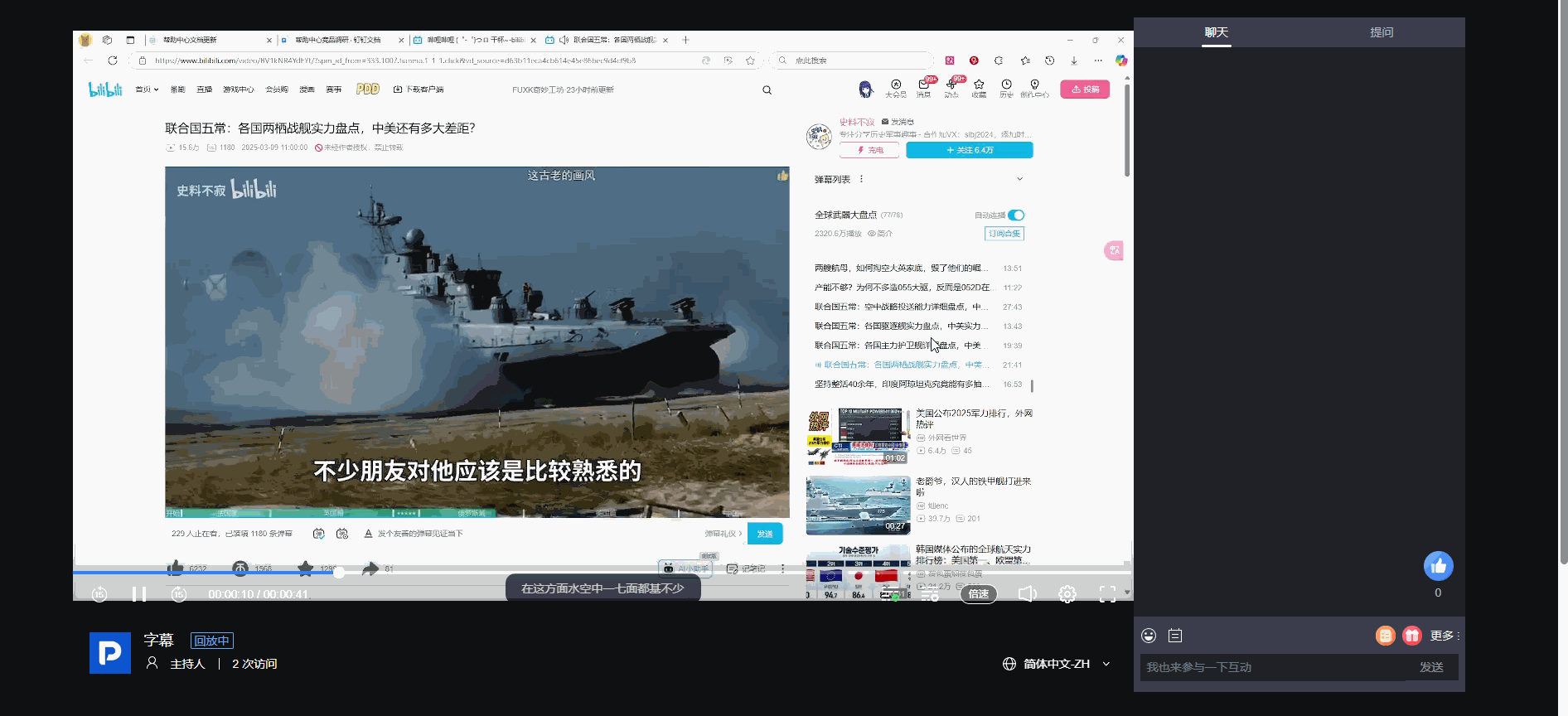Click the 充电 charge button
1568x716 pixels.
point(870,150)
